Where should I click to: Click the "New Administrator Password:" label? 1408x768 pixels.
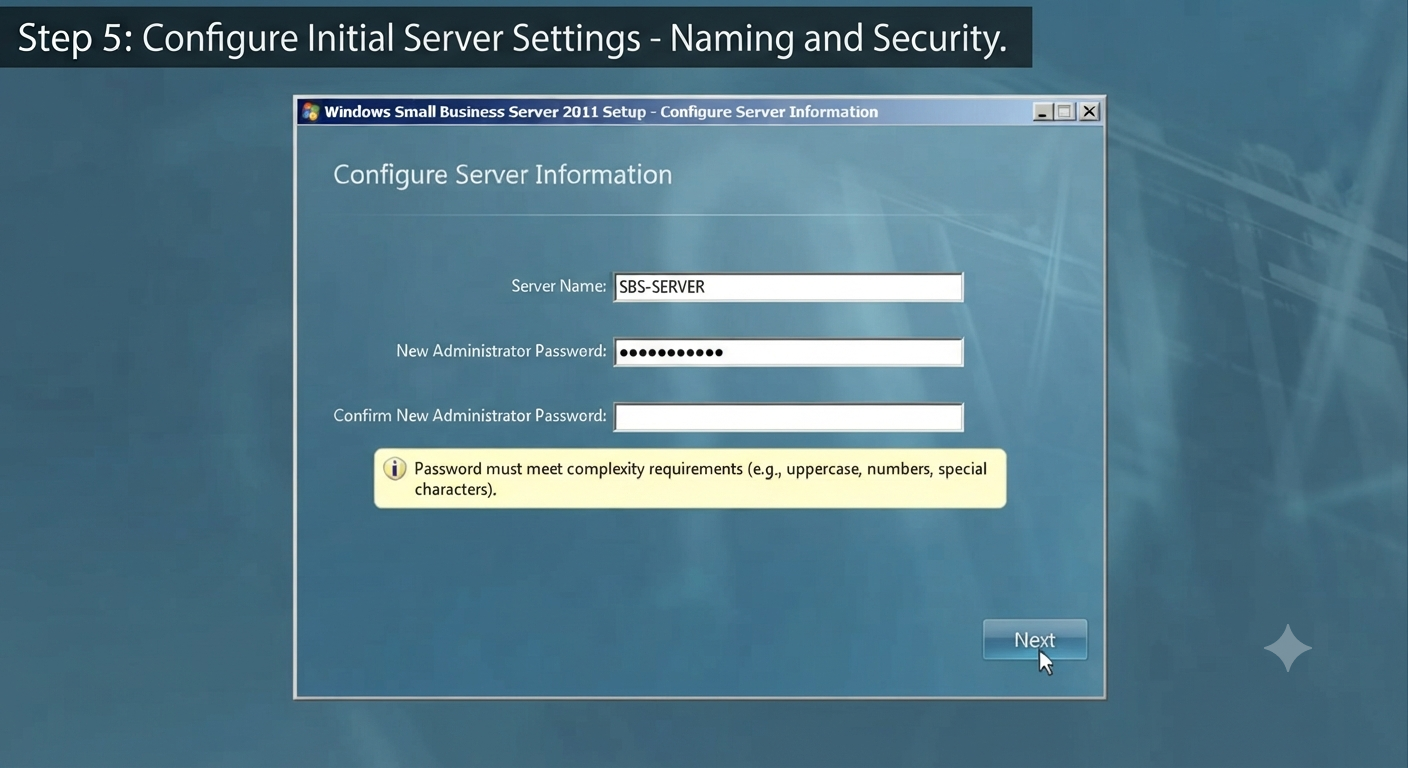(x=501, y=351)
